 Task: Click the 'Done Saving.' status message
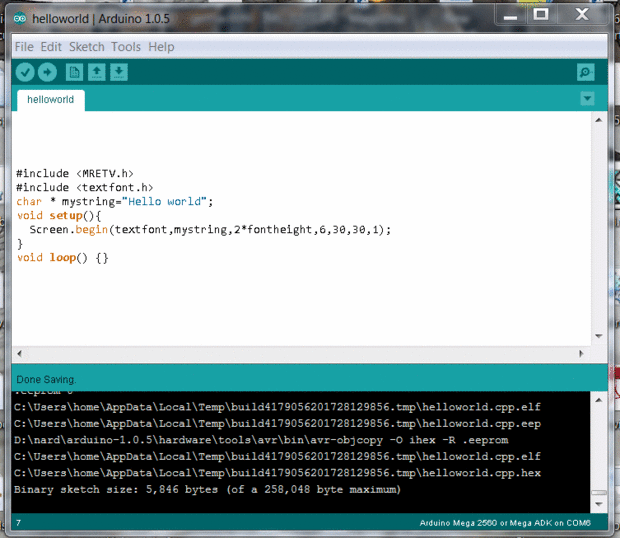tap(46, 380)
